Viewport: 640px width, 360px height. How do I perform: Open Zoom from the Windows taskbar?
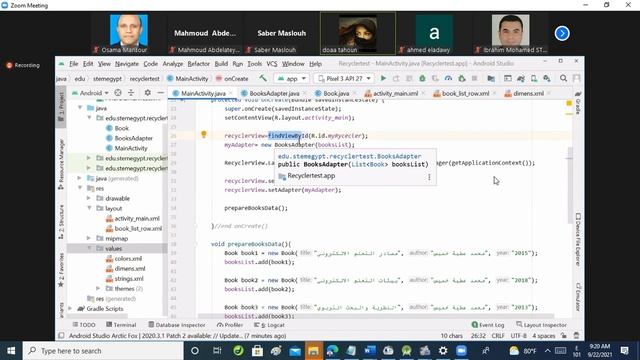click(x=461, y=351)
